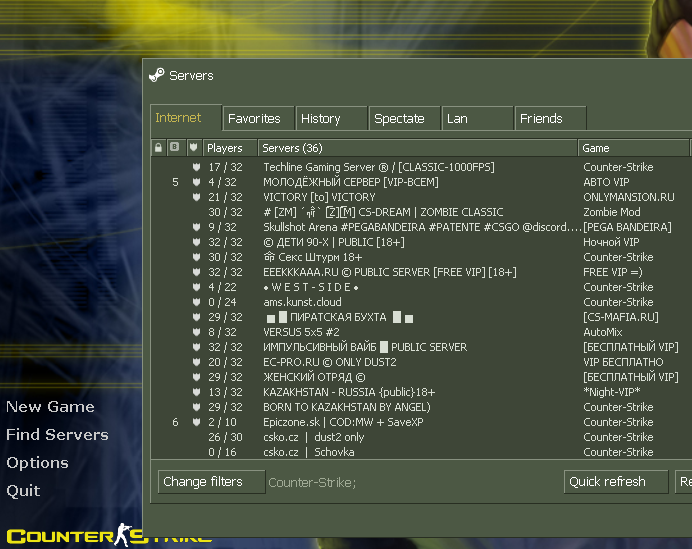Click VAC shield on Epiczone.sk row
This screenshot has width=692, height=549.
[196, 422]
